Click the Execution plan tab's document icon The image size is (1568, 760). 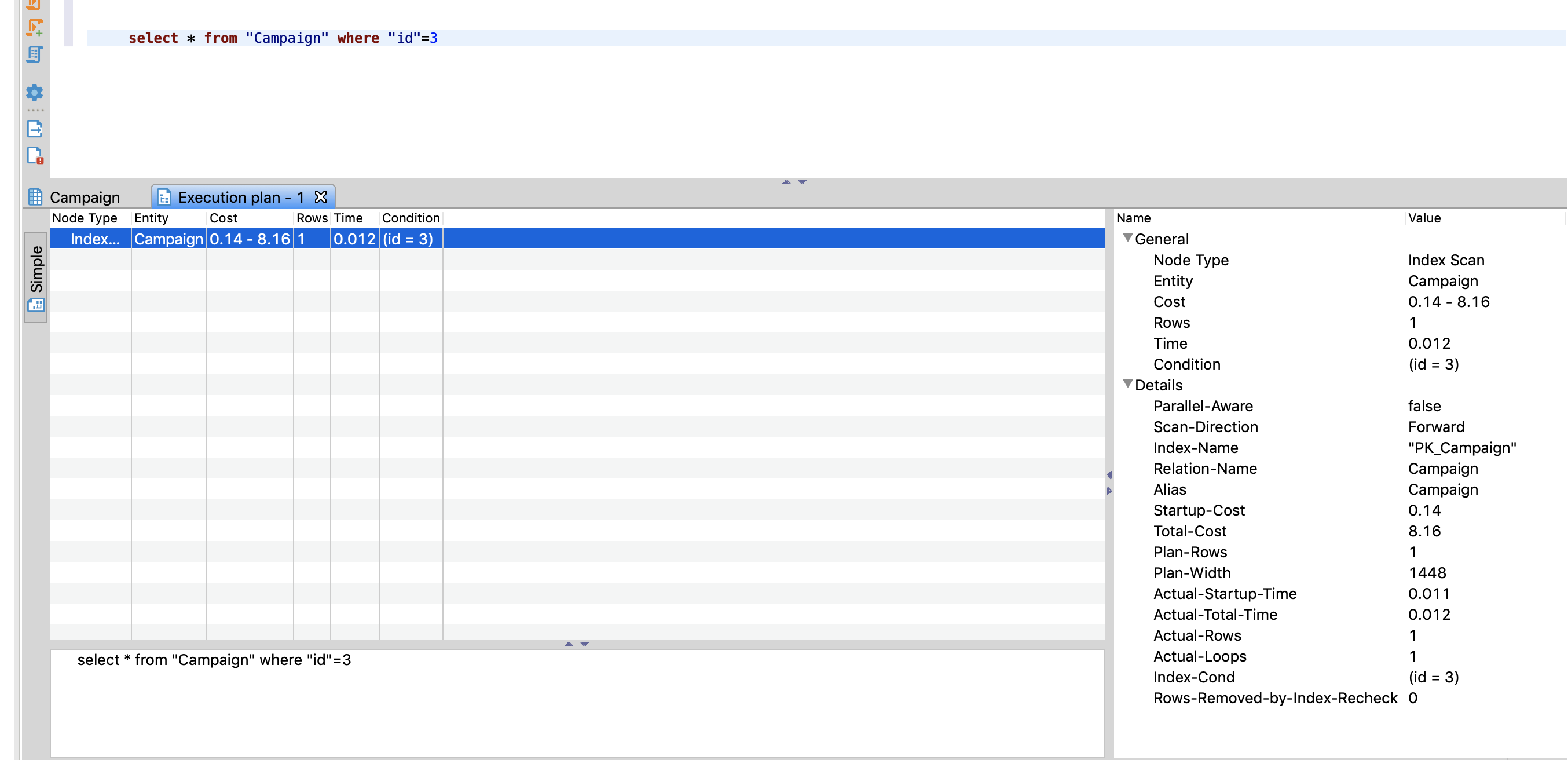(163, 197)
